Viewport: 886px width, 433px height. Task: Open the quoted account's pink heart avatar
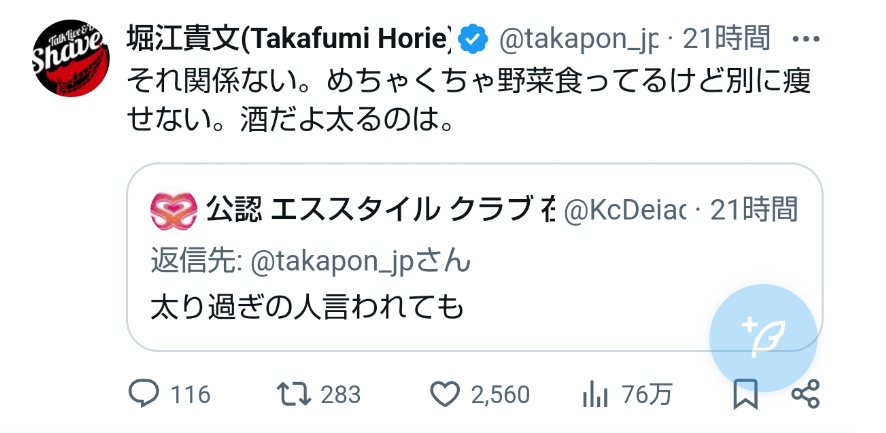click(x=174, y=211)
